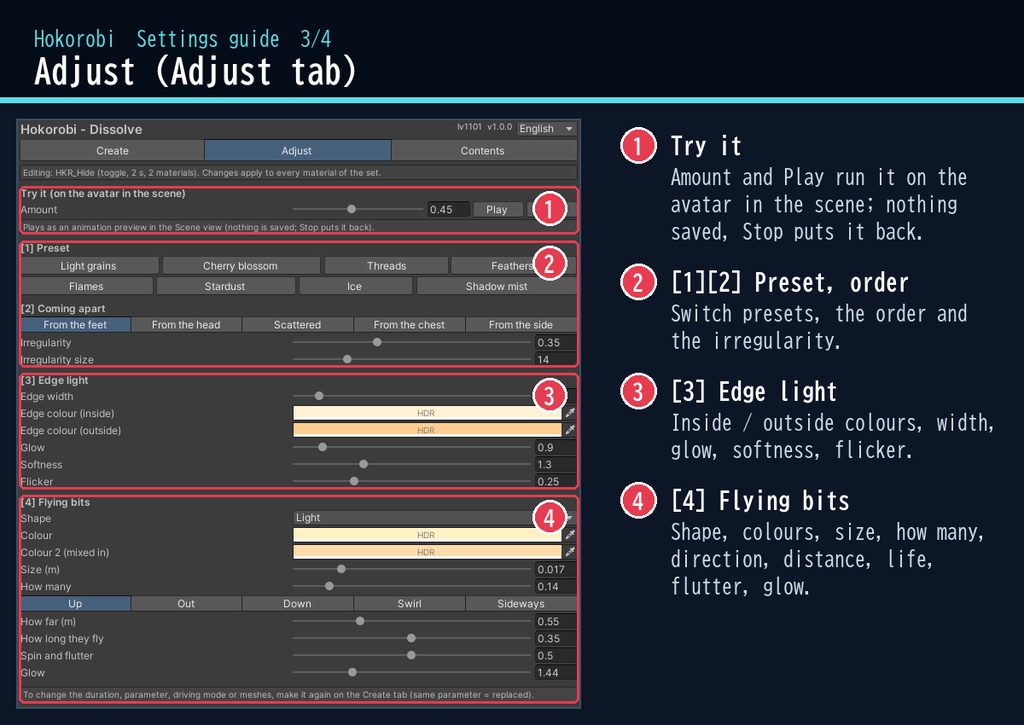1024x725 pixels.
Task: Click the Irregularity slider handle
Action: coord(377,342)
